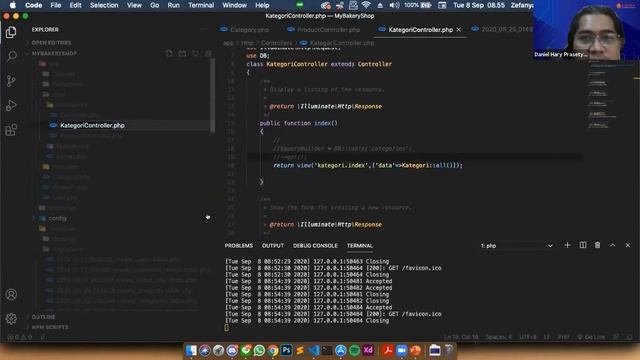Open the File menu
640x360 pixels.
[56, 5]
